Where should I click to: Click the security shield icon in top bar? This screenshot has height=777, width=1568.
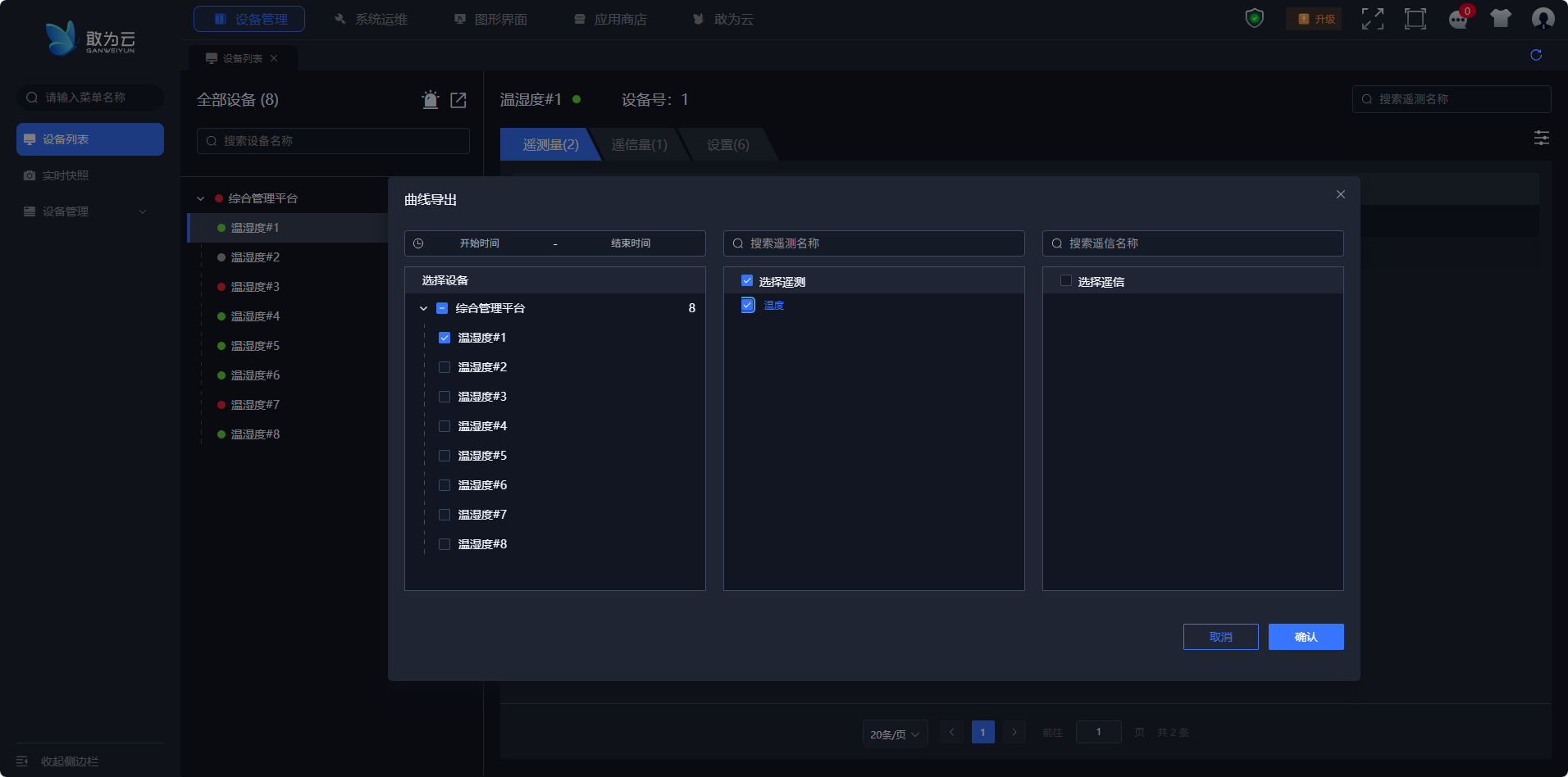(1254, 18)
